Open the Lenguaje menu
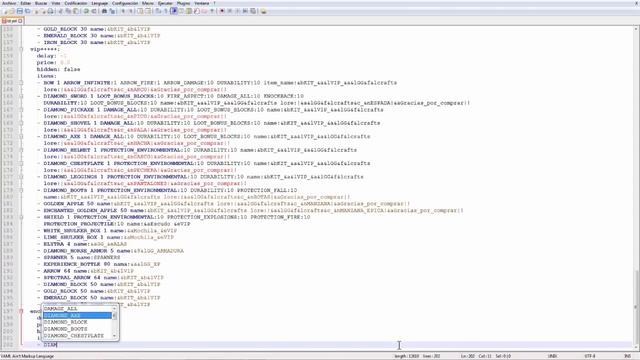 (x=100, y=3)
